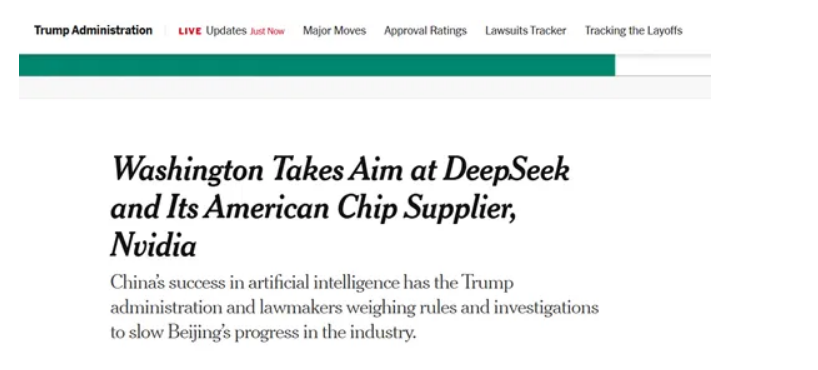
Task: Click the word DeepSeek in the headline
Action: [x=506, y=171]
